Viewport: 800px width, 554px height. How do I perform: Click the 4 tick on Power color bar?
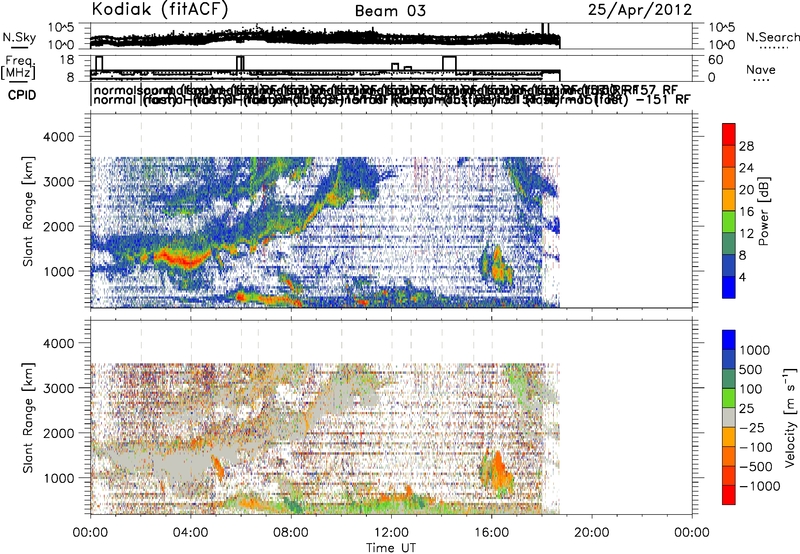743,277
